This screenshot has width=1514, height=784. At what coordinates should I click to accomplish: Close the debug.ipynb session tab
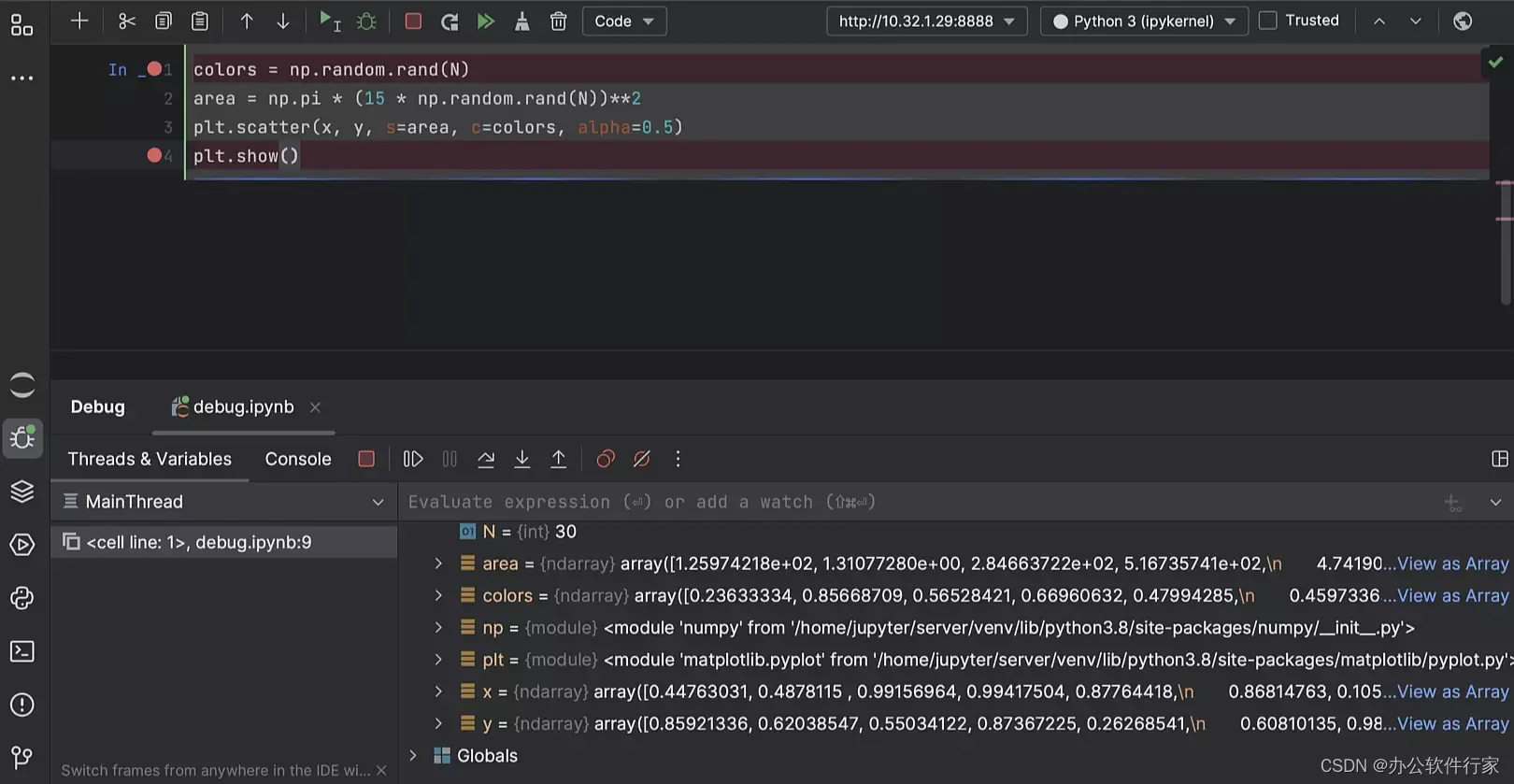point(315,406)
